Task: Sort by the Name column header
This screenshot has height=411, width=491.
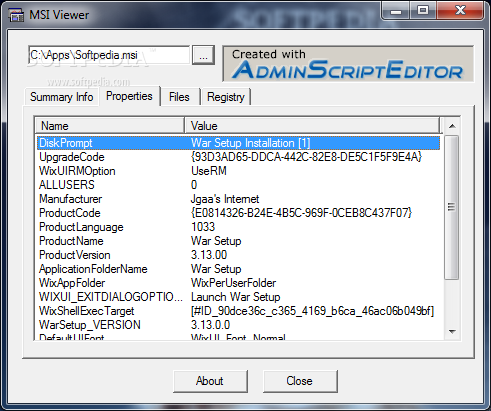Action: click(x=110, y=126)
